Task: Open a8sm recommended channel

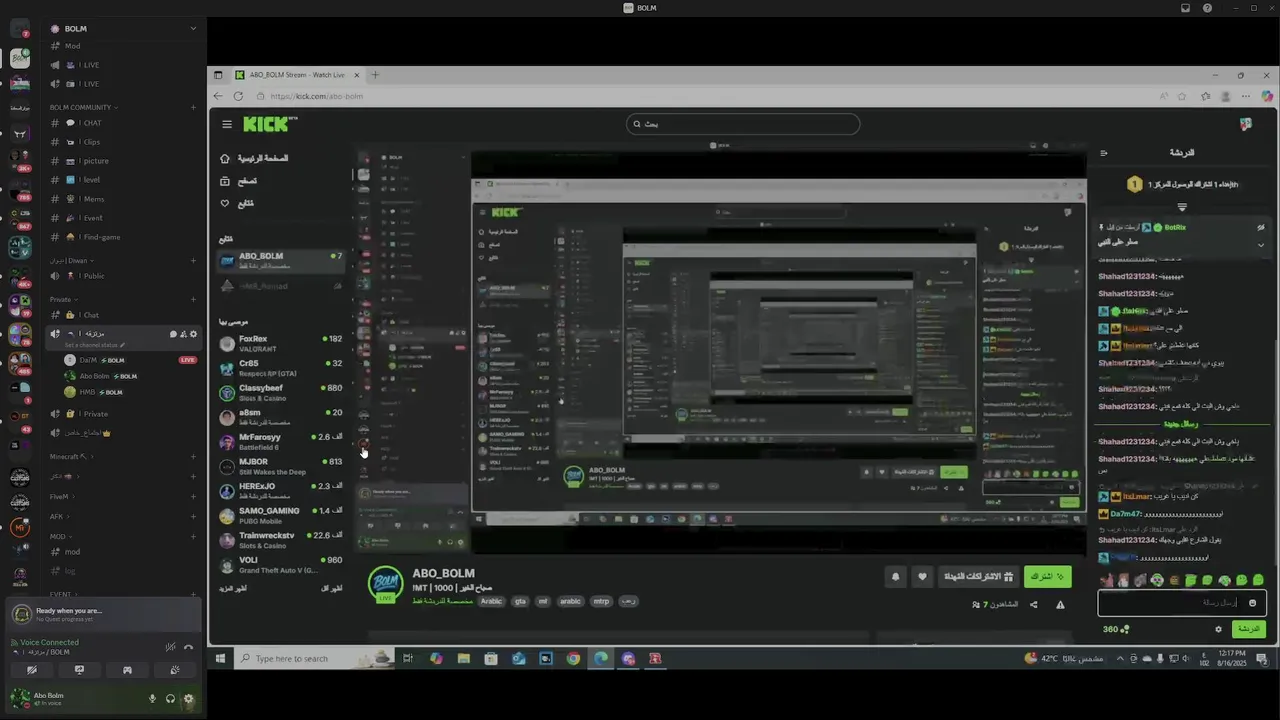Action: point(281,417)
